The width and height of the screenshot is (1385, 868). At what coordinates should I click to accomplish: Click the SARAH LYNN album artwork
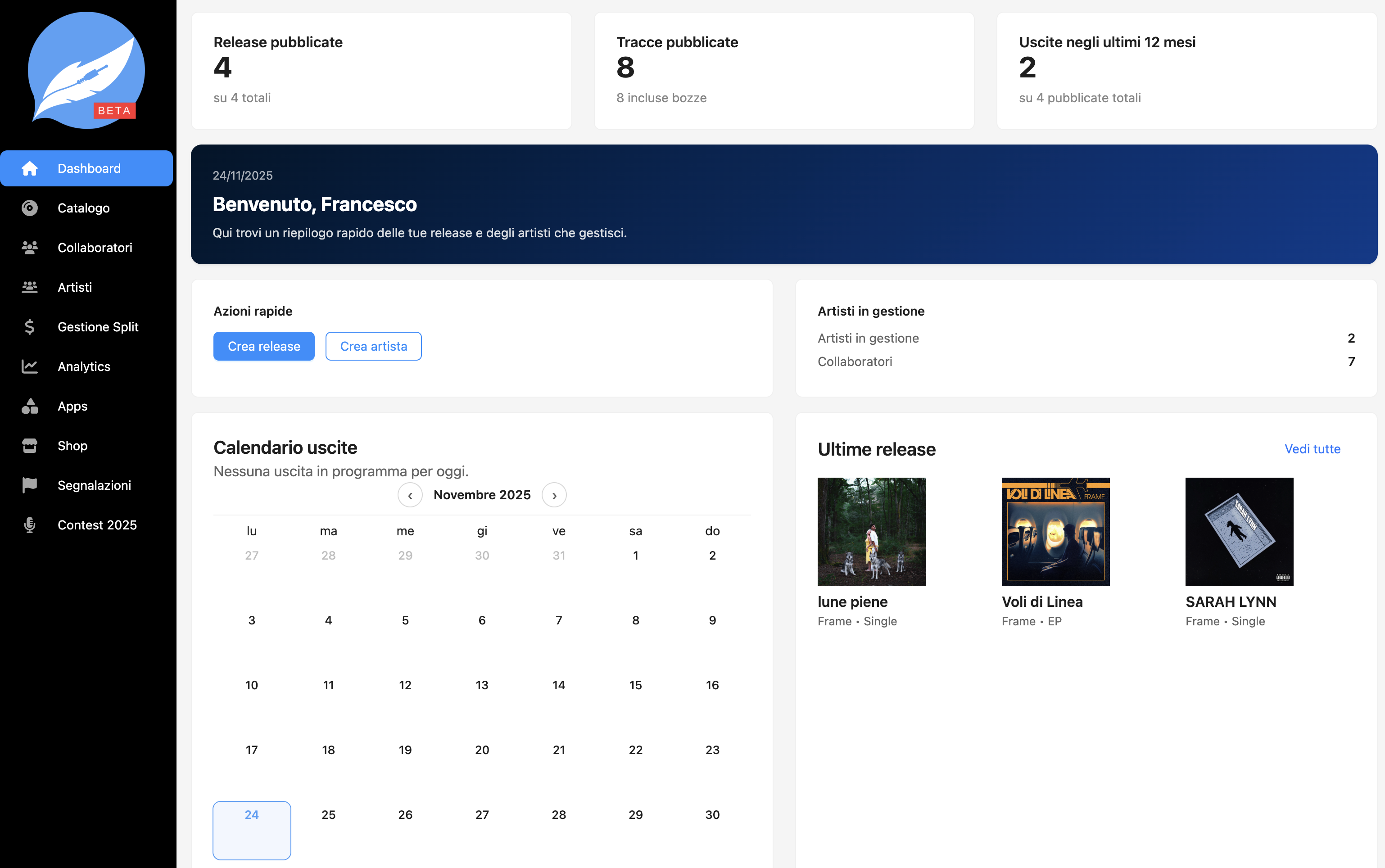tap(1238, 531)
